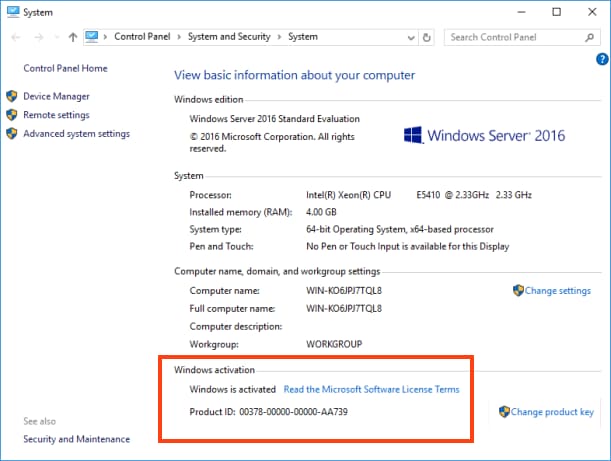Expand the chevron after Control Panel breadcrumb
Image resolution: width=611 pixels, height=461 pixels.
pos(180,37)
